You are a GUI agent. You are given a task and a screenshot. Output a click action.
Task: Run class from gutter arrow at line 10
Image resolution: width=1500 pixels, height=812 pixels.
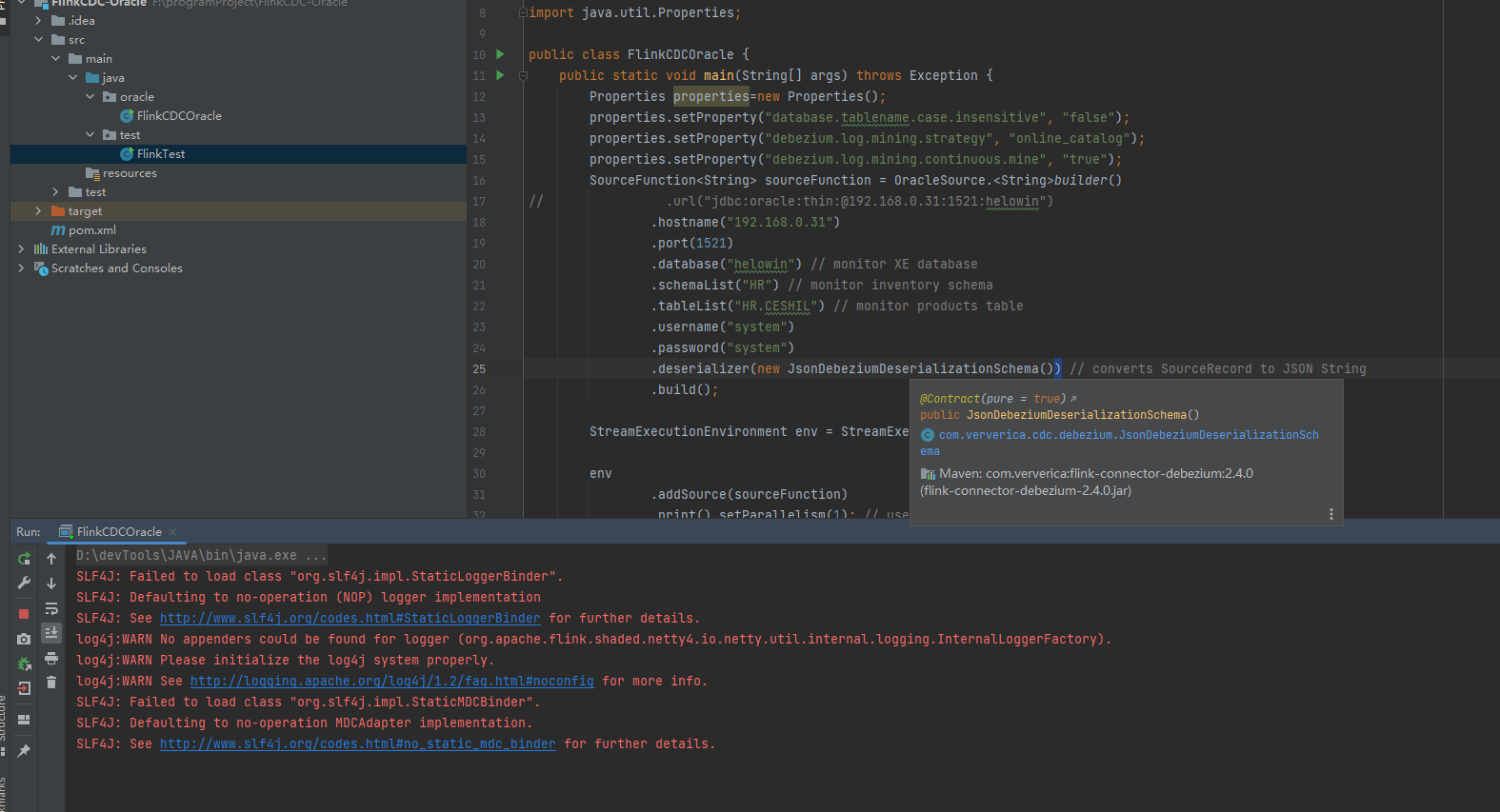click(500, 54)
